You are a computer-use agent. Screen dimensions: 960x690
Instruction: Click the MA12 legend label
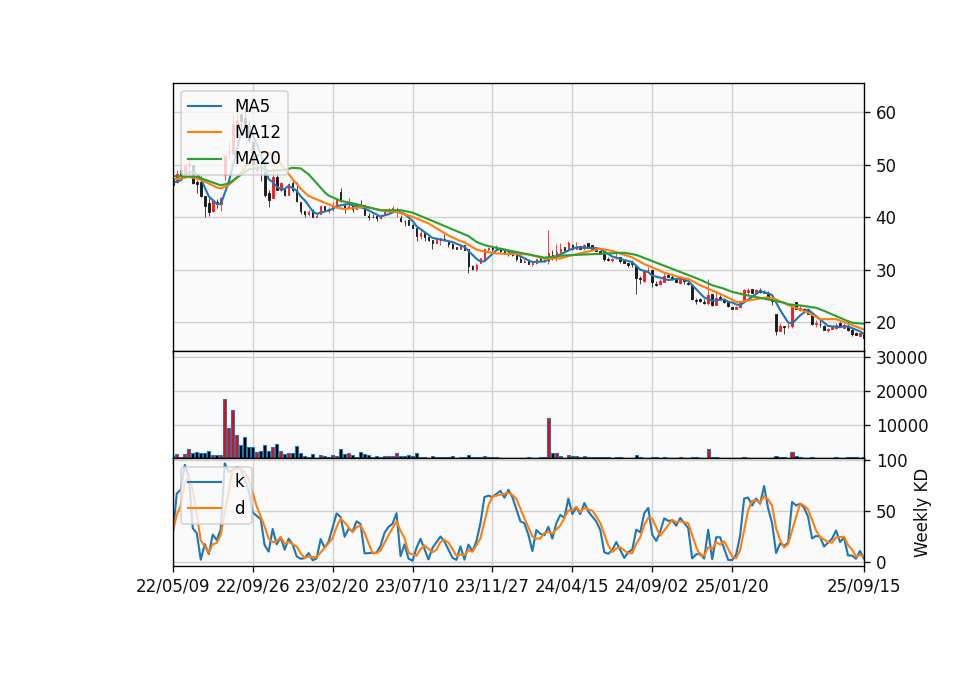(257, 132)
